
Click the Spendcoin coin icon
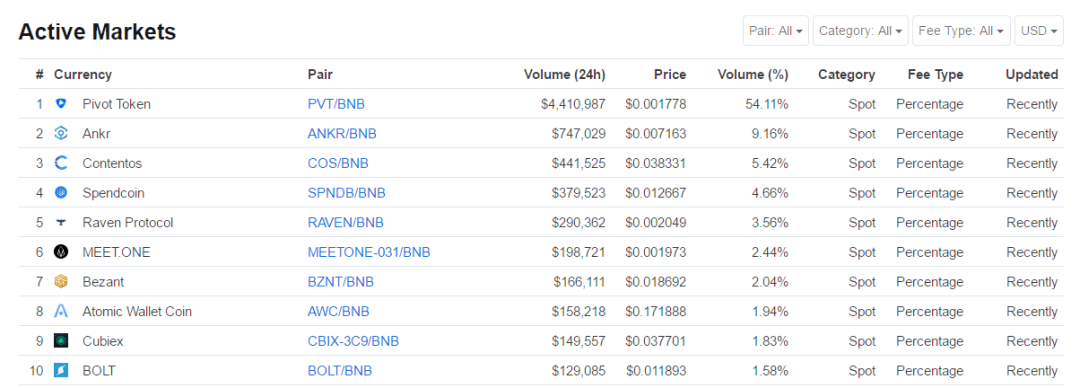click(61, 193)
